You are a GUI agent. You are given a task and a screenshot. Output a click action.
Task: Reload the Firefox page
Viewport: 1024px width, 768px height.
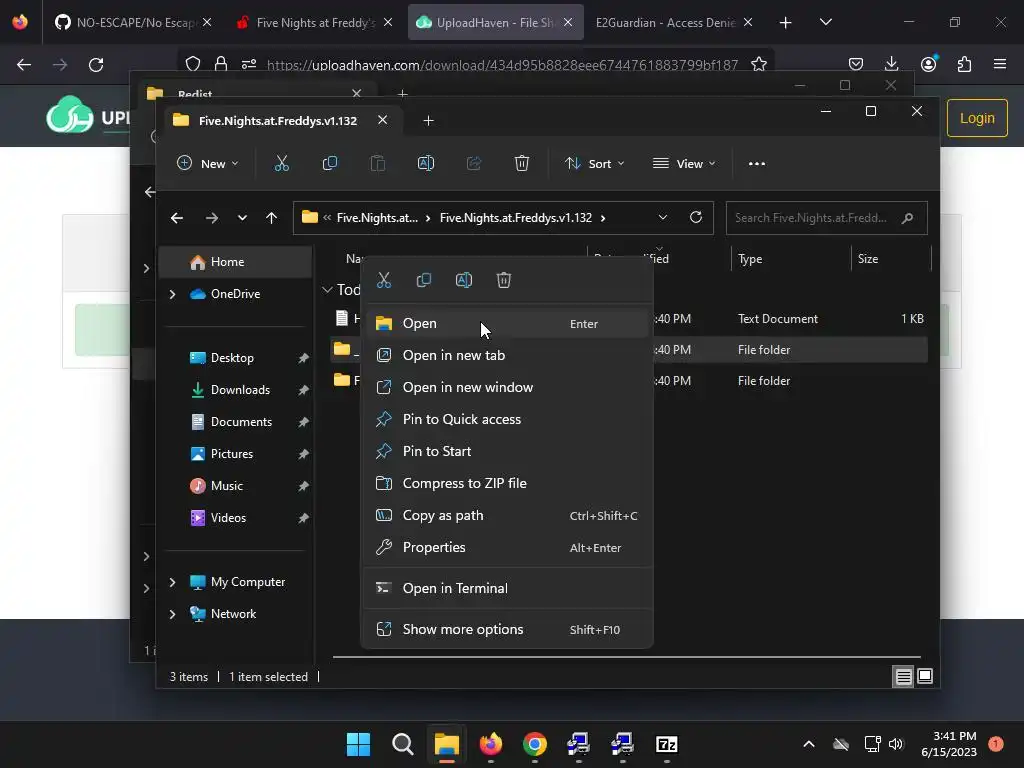coord(96,65)
